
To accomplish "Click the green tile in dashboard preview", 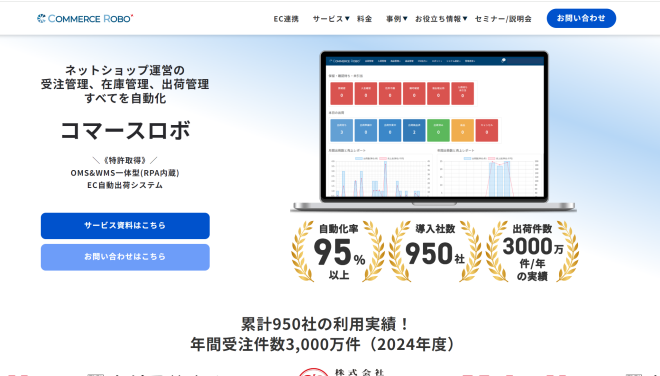I will [438, 130].
